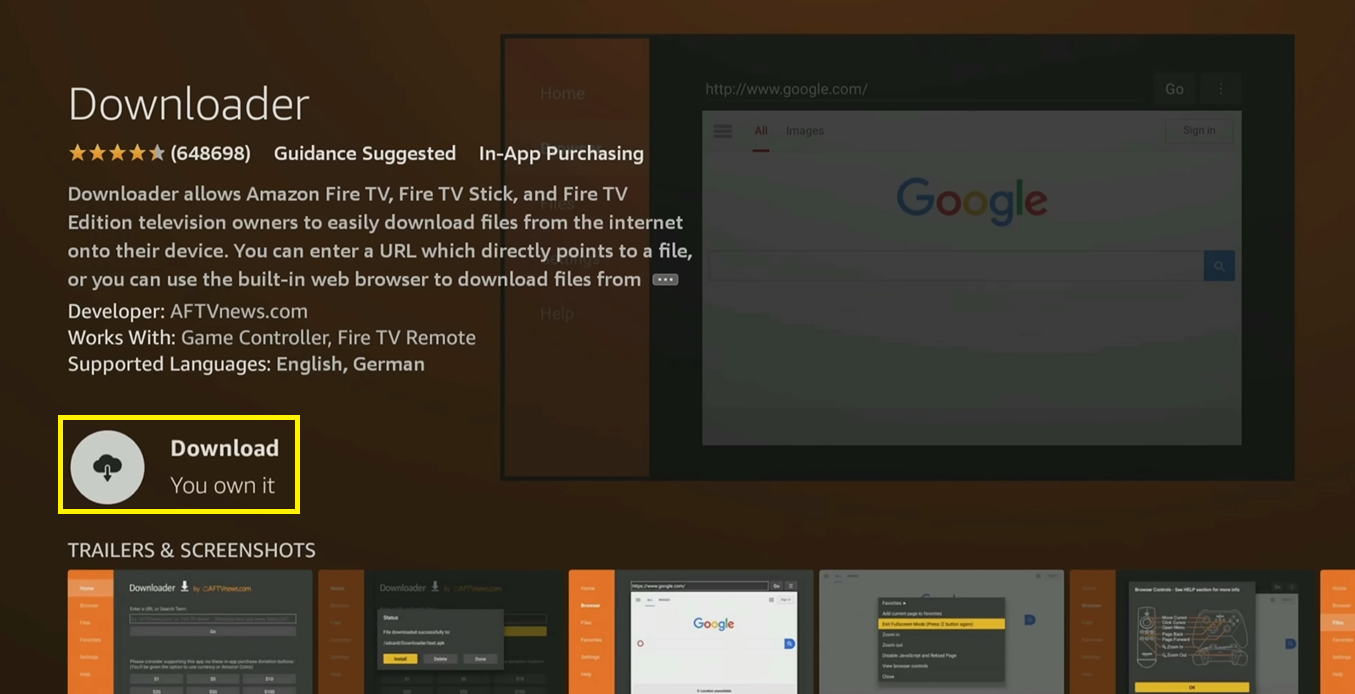The width and height of the screenshot is (1355, 694).
Task: Click the blue search magnifier icon
Action: tap(1219, 266)
